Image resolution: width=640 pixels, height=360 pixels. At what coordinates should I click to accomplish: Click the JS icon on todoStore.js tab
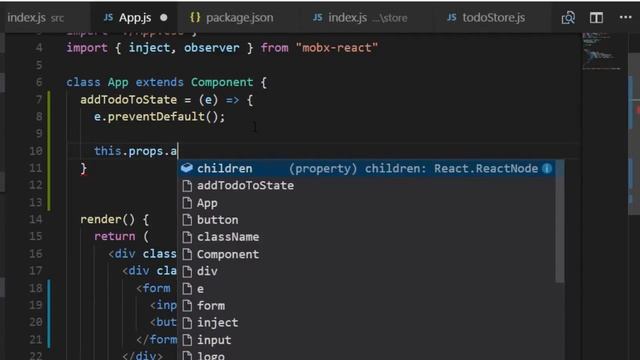pos(451,18)
